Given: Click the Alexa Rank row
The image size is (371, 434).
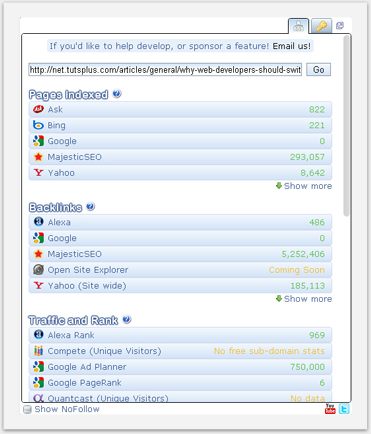Looking at the screenshot, I should point(180,335).
